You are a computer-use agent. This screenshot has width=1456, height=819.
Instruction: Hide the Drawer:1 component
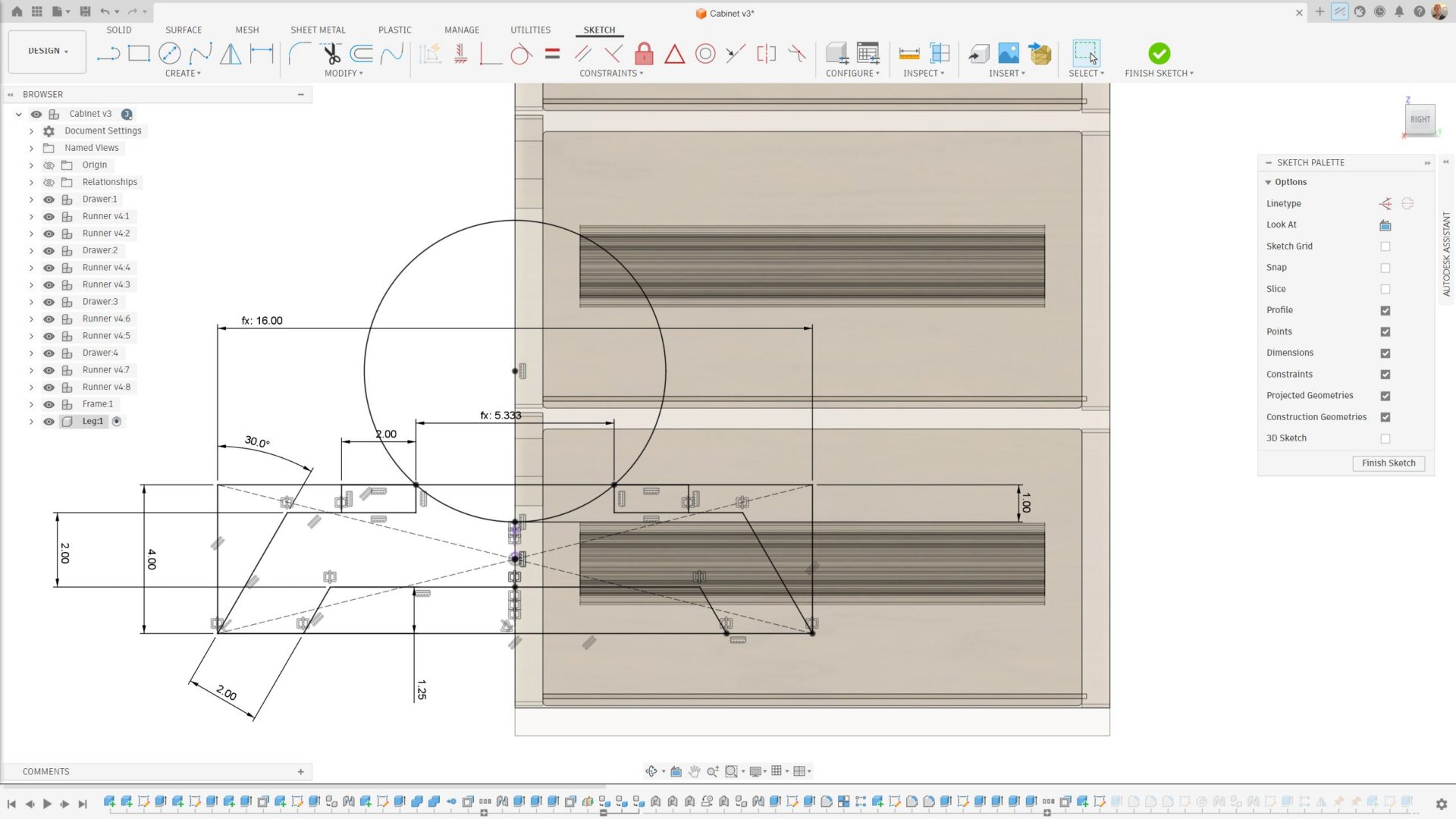[49, 199]
